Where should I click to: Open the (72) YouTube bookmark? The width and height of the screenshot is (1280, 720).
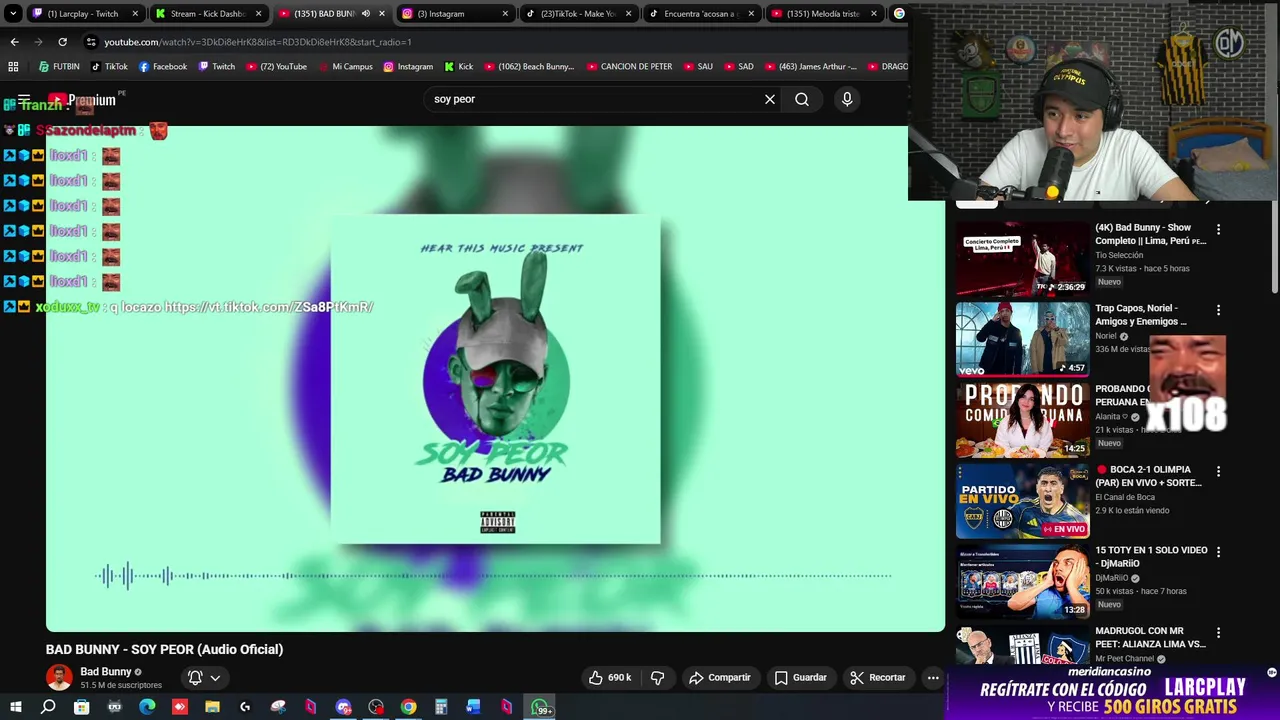[276, 66]
